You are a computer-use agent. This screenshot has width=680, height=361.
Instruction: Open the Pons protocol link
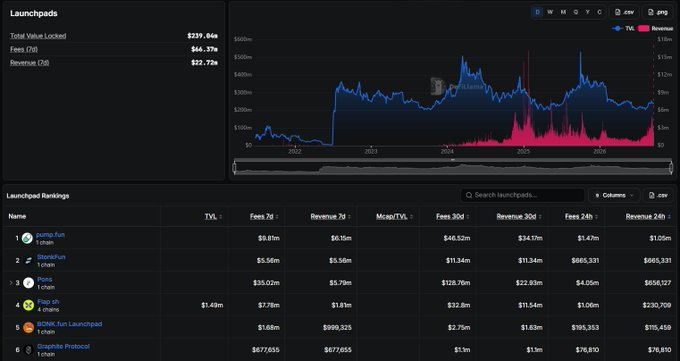45,279
